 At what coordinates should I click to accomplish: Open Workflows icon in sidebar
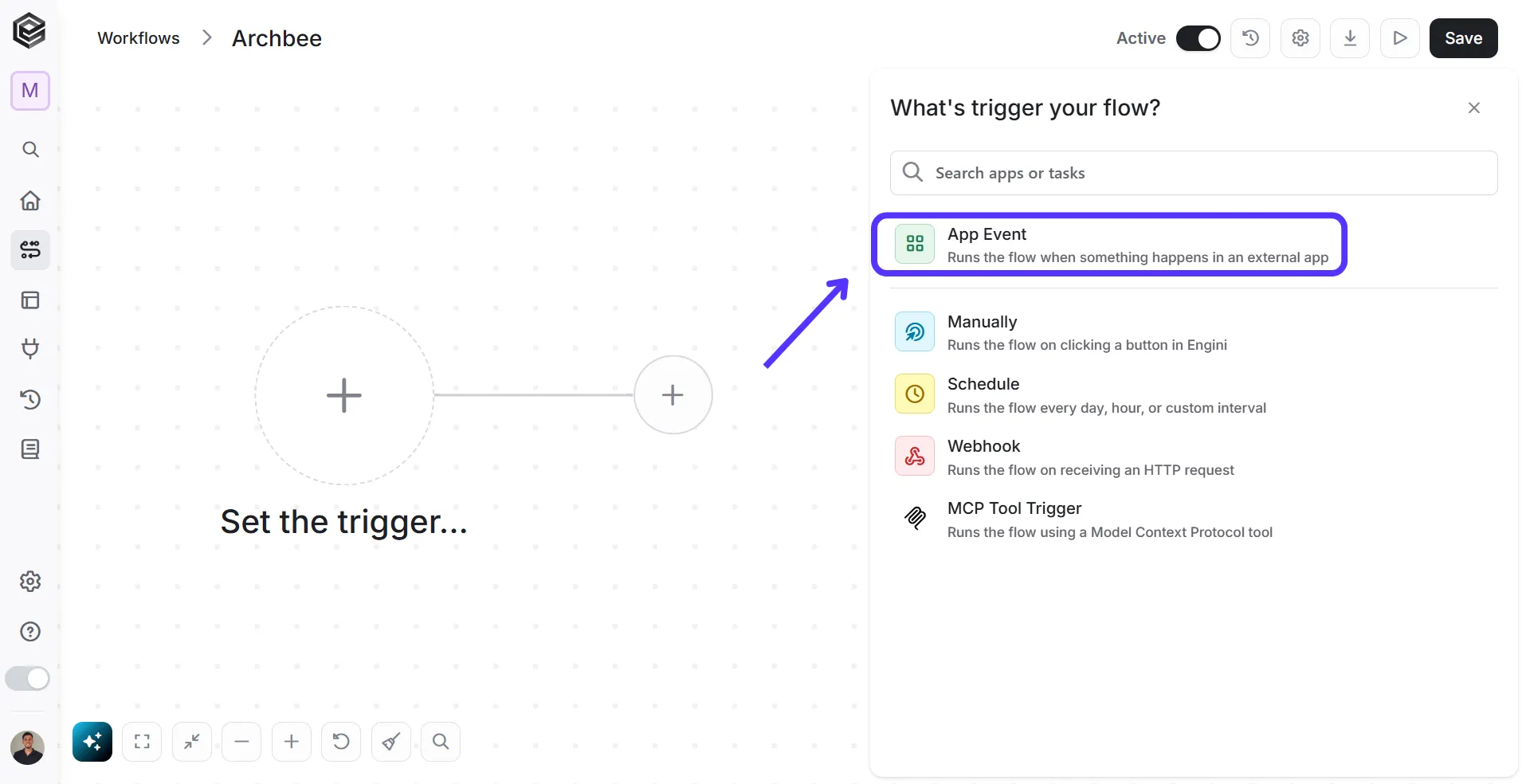30,250
